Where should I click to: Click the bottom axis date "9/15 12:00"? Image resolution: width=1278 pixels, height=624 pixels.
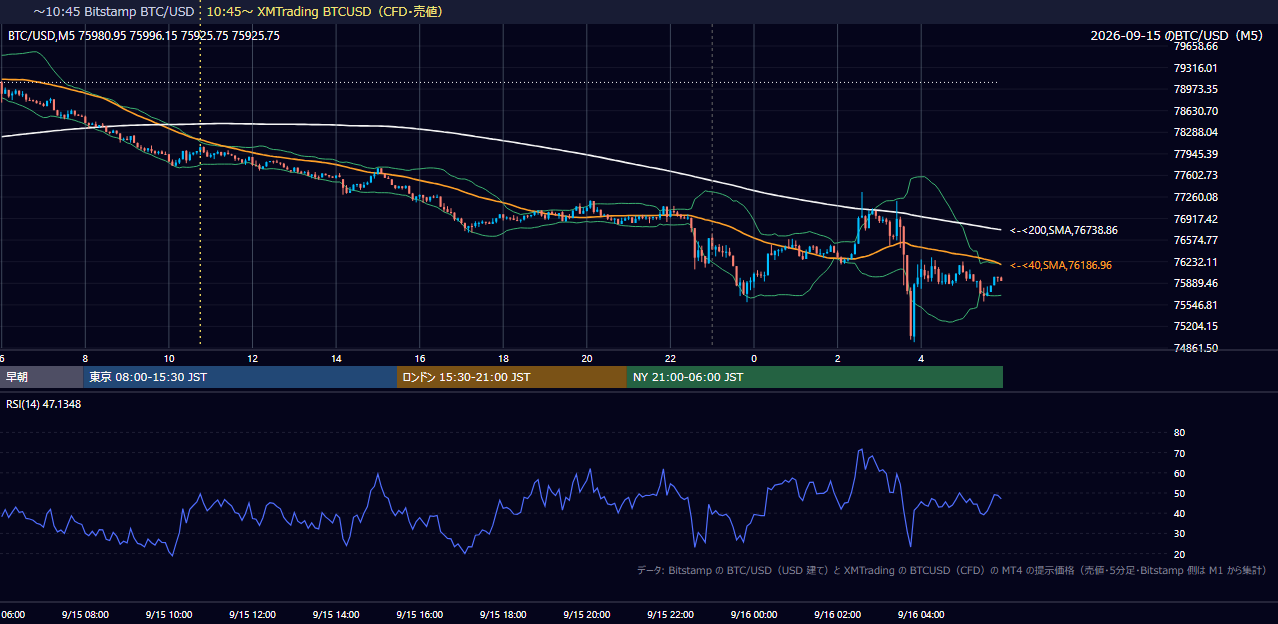[x=253, y=615]
